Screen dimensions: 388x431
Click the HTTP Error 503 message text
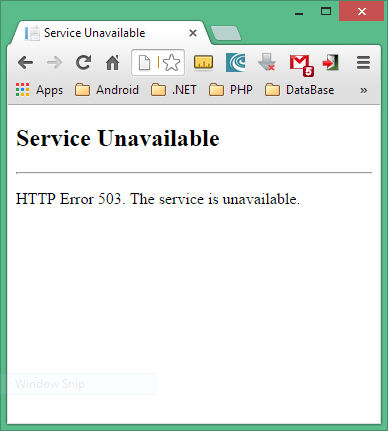(158, 199)
